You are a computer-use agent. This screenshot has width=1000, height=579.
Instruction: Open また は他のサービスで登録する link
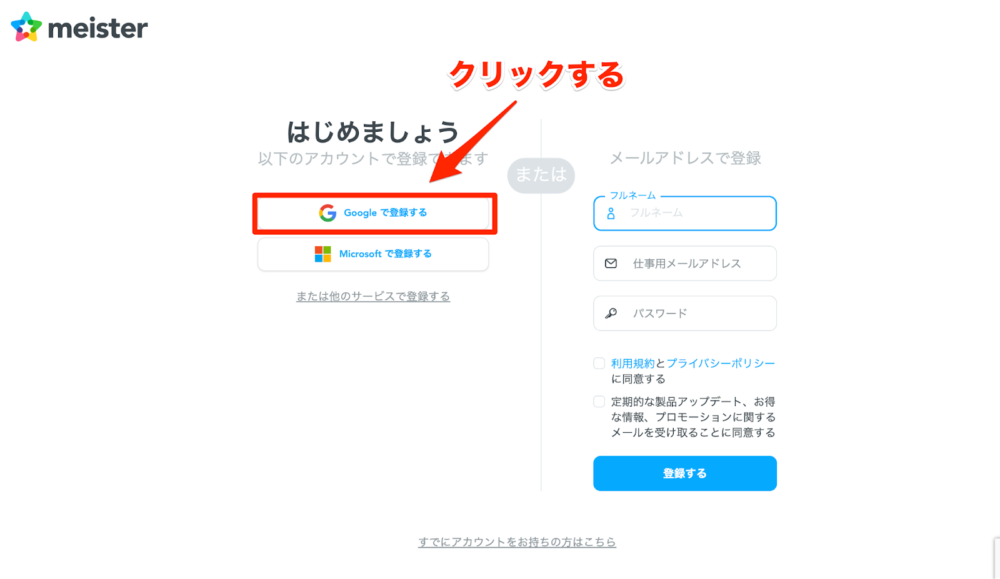pos(373,297)
